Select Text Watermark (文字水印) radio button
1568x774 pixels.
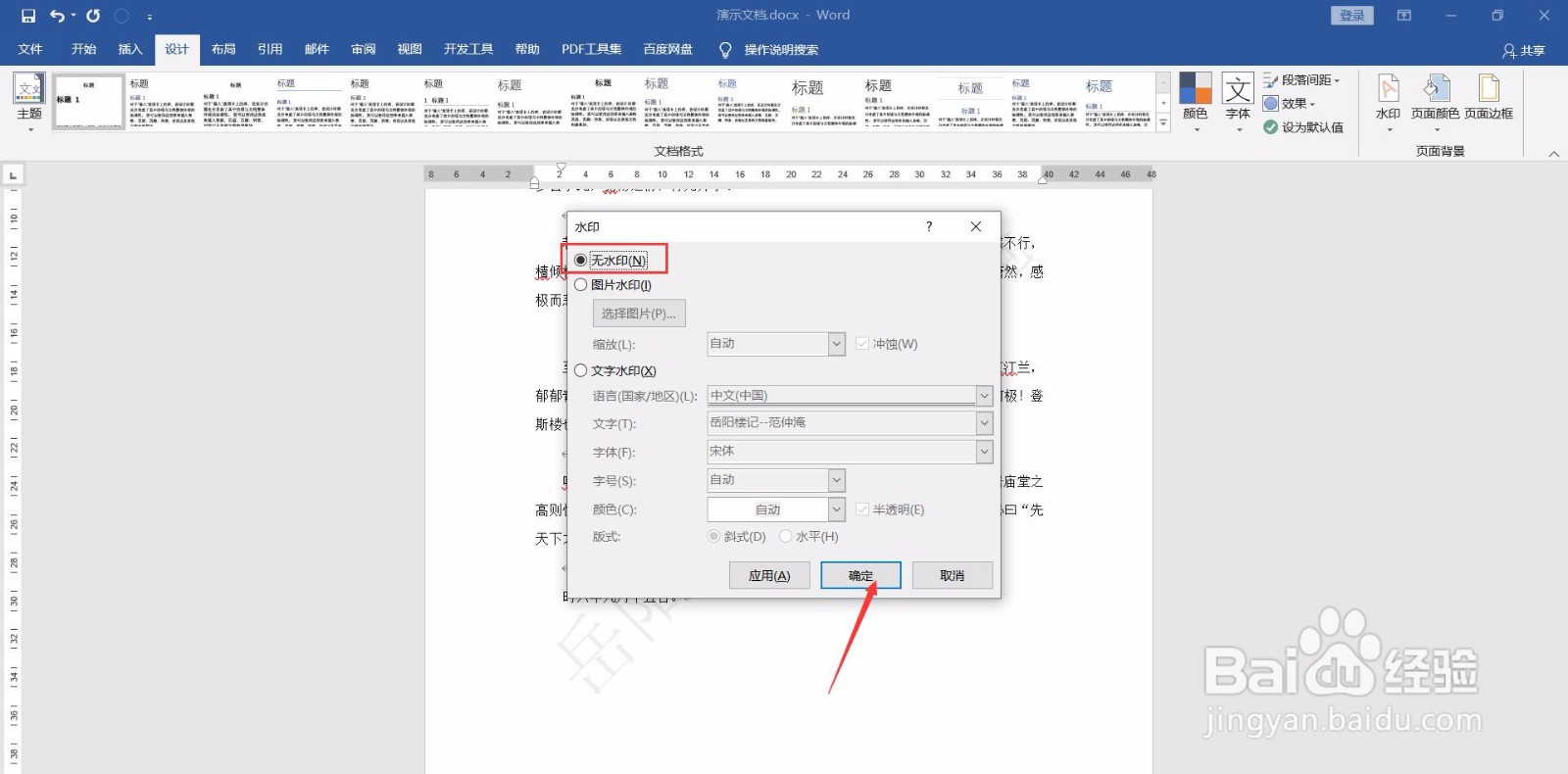[581, 370]
